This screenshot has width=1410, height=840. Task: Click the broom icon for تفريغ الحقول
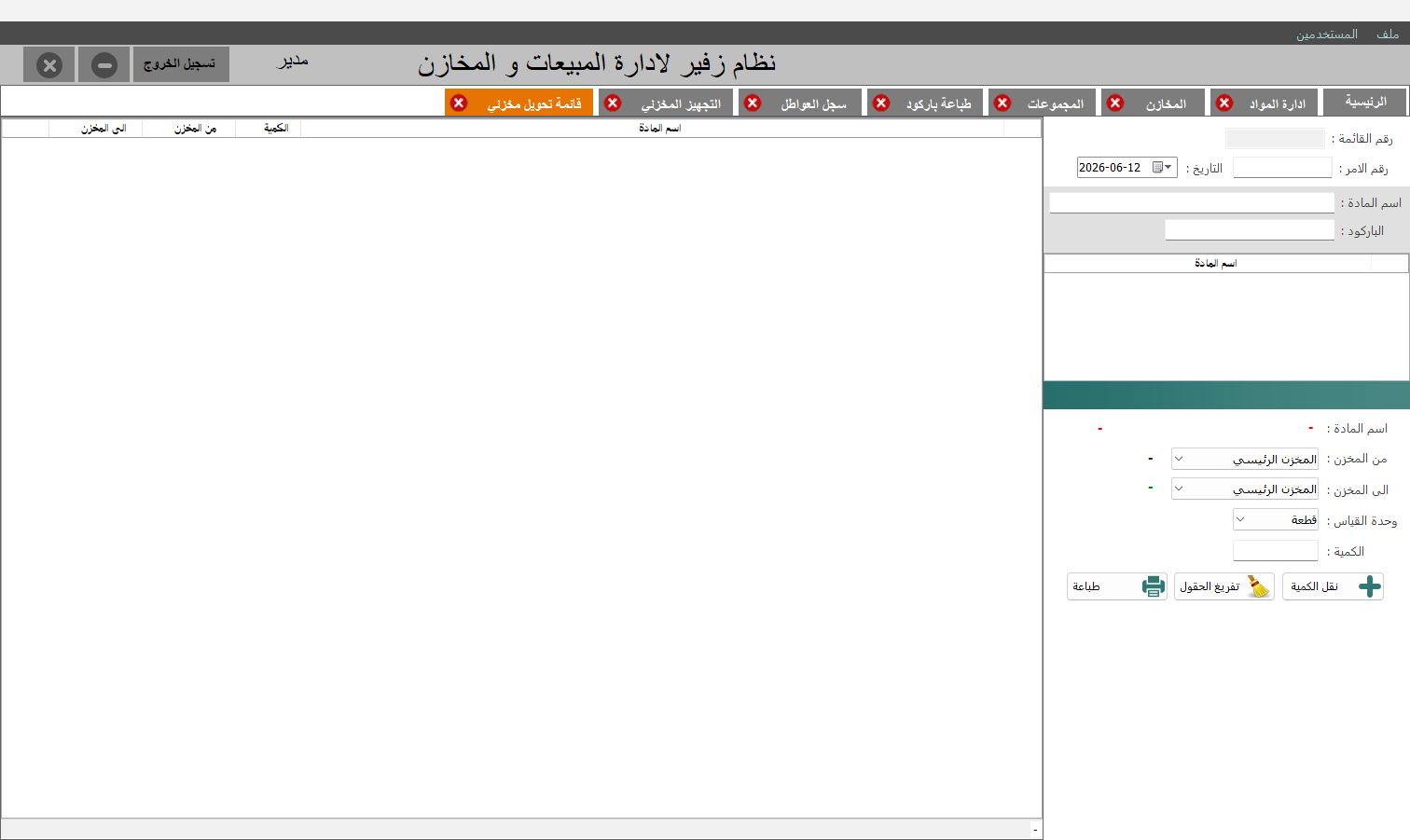point(1259,586)
